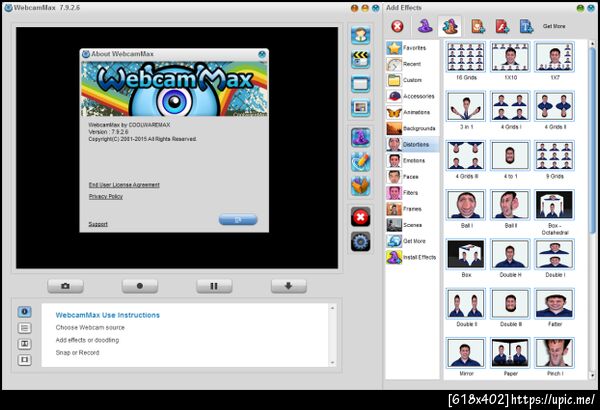Open End User License Agreement link

click(x=124, y=185)
